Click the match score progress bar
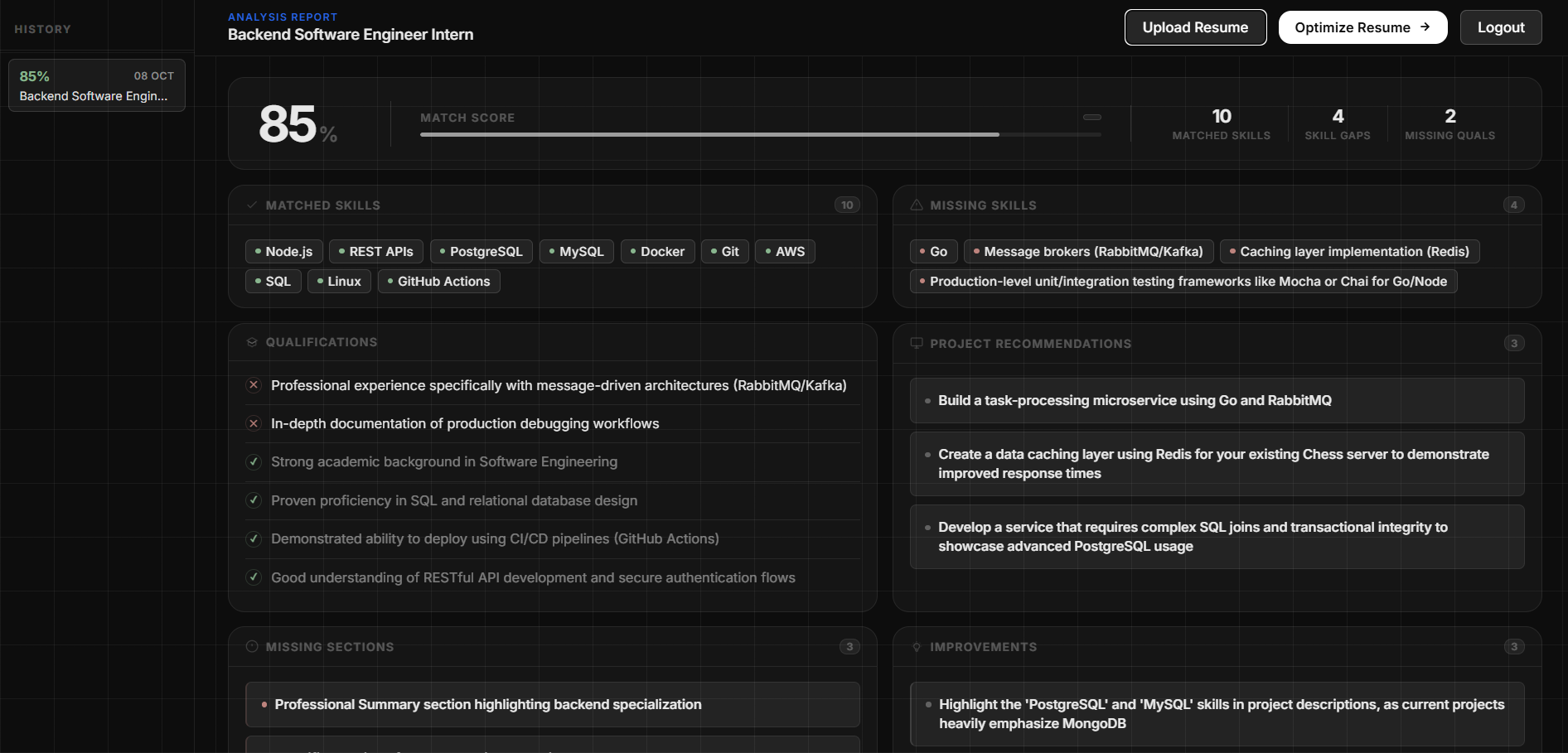 click(761, 134)
